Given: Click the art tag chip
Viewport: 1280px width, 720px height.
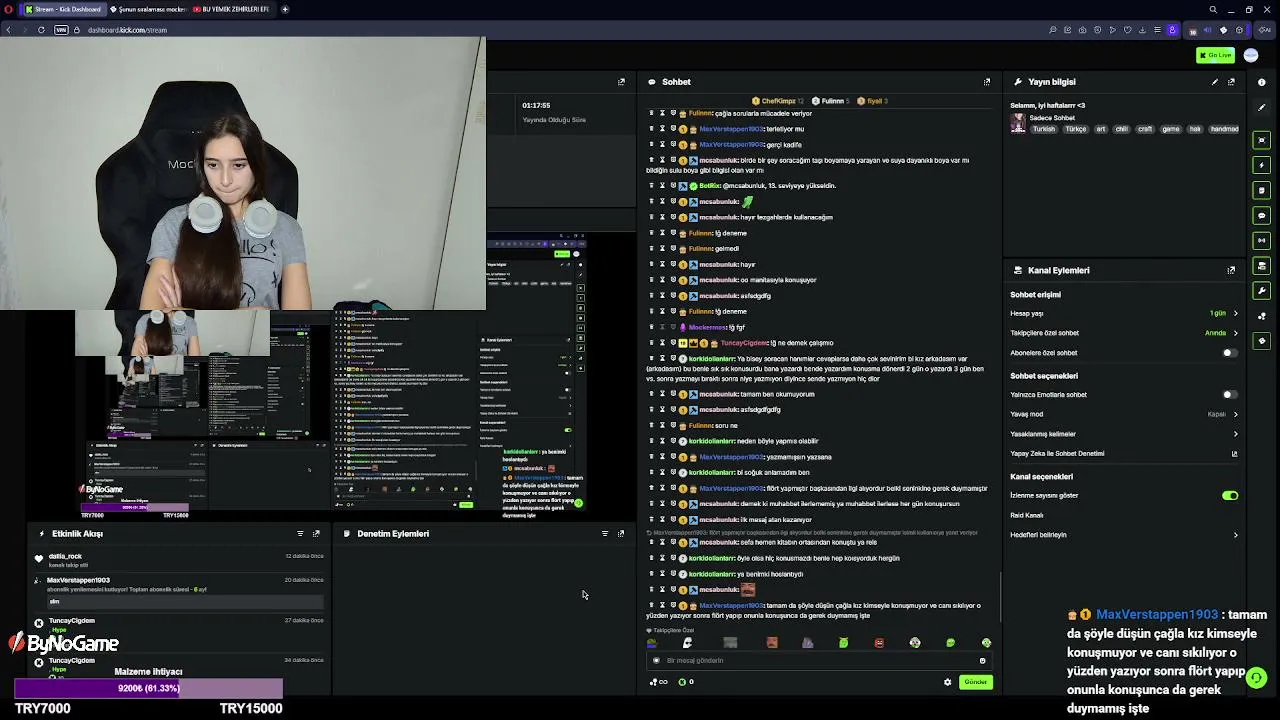Looking at the screenshot, I should (1101, 129).
